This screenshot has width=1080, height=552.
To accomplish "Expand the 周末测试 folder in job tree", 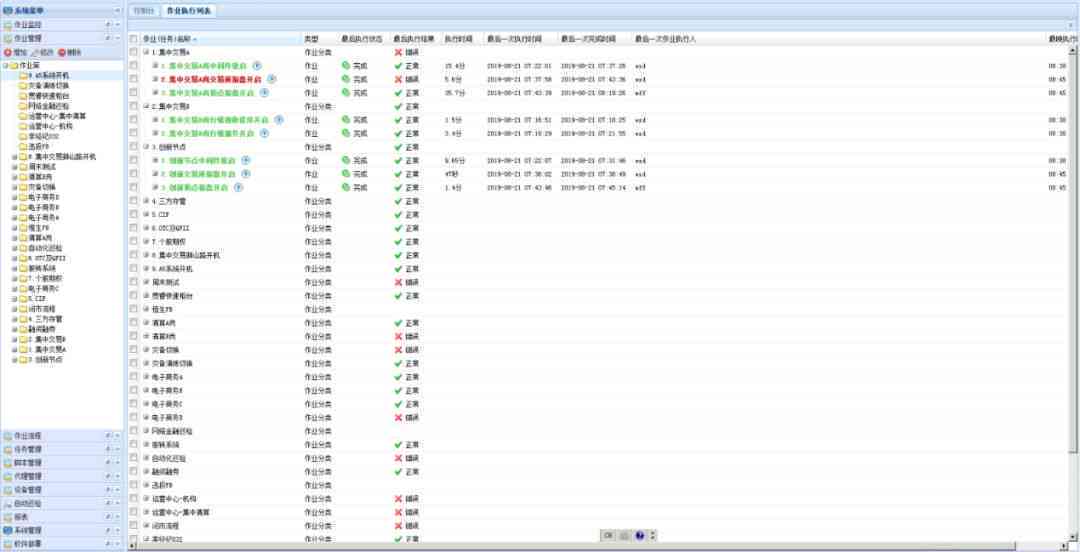I will (x=14, y=167).
